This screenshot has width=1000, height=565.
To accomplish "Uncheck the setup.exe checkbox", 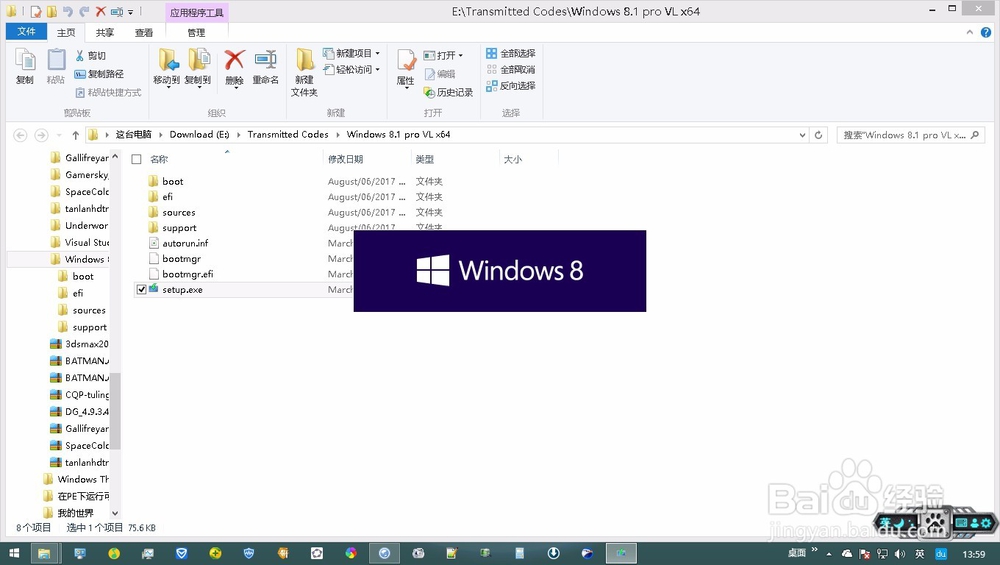I will point(142,290).
